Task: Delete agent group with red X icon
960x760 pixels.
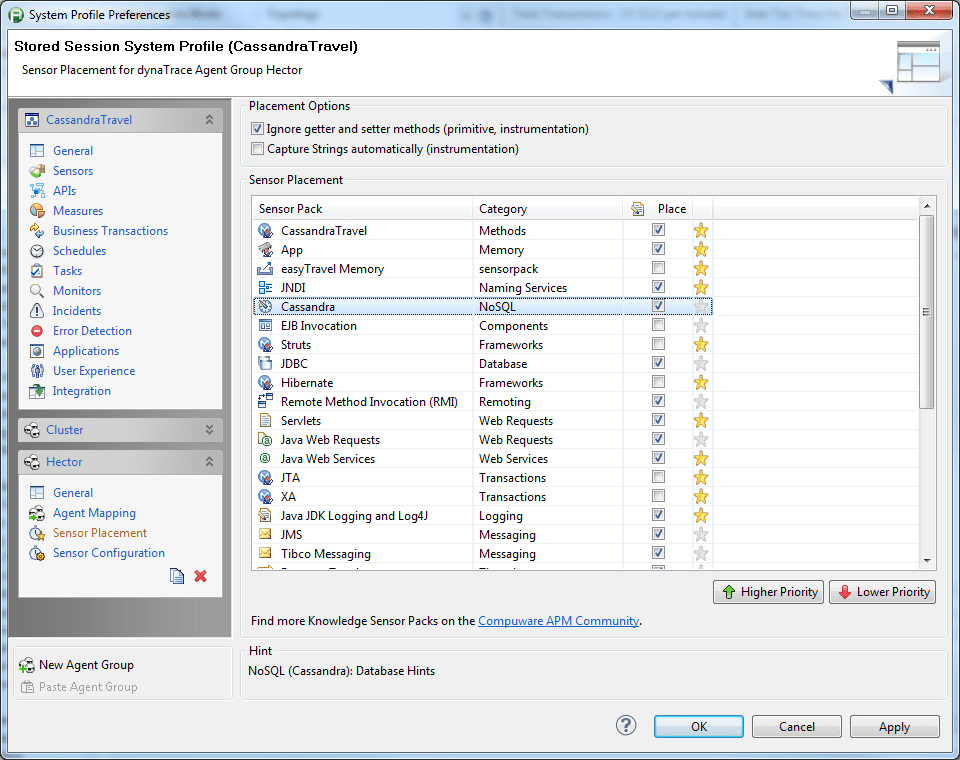Action: [200, 576]
